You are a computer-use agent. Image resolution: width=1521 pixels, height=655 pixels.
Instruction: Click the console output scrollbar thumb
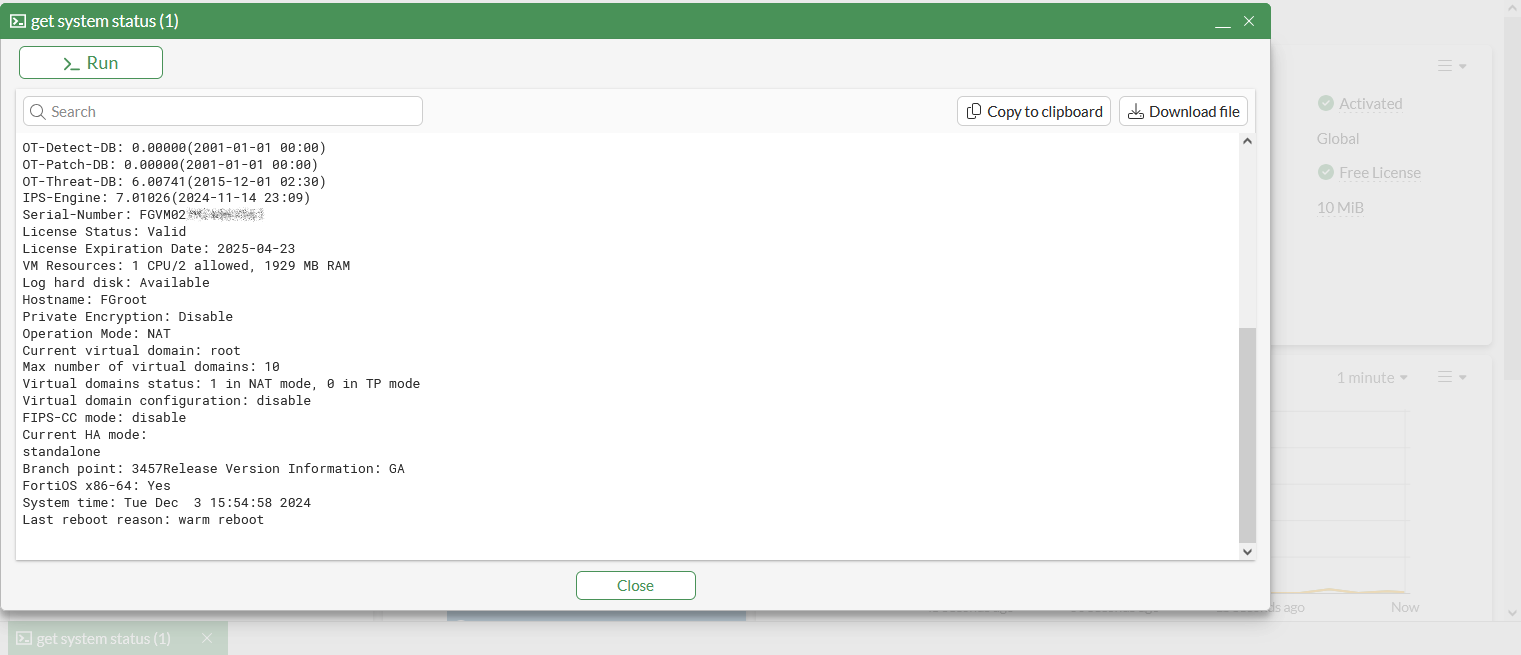point(1247,435)
